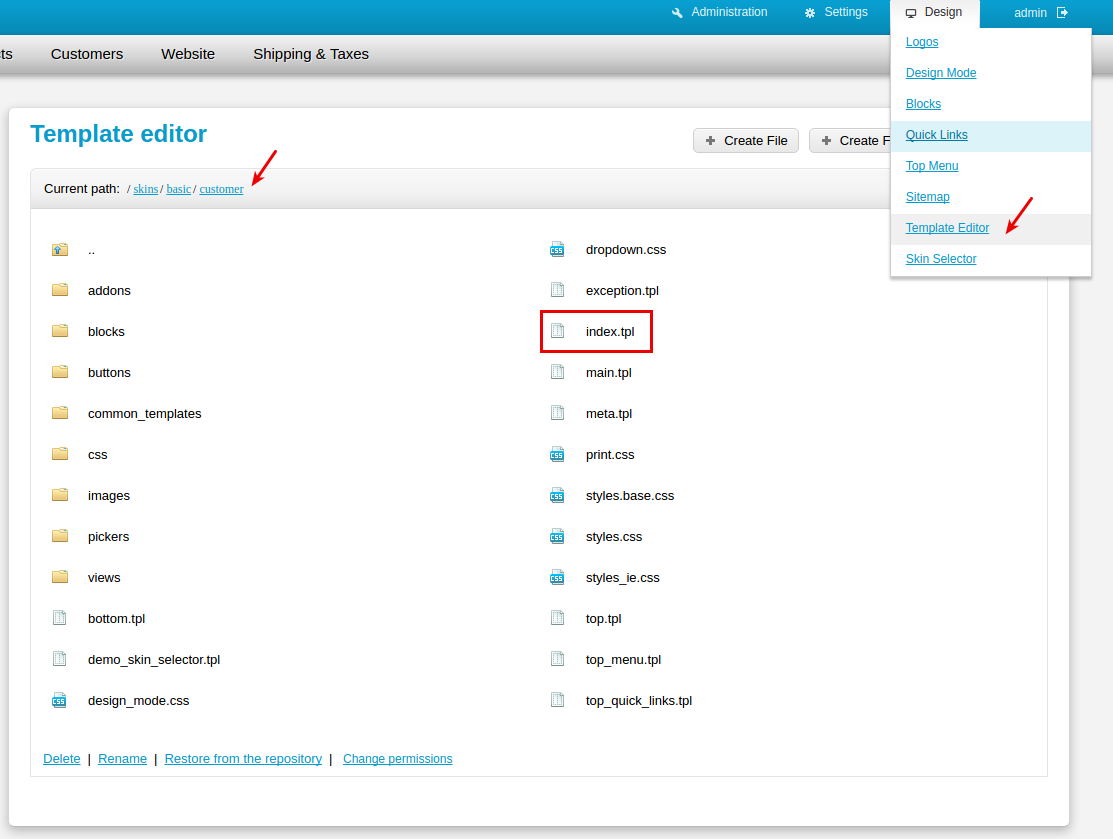
Task: Select the styles.css file name
Action: pyautogui.click(x=613, y=537)
